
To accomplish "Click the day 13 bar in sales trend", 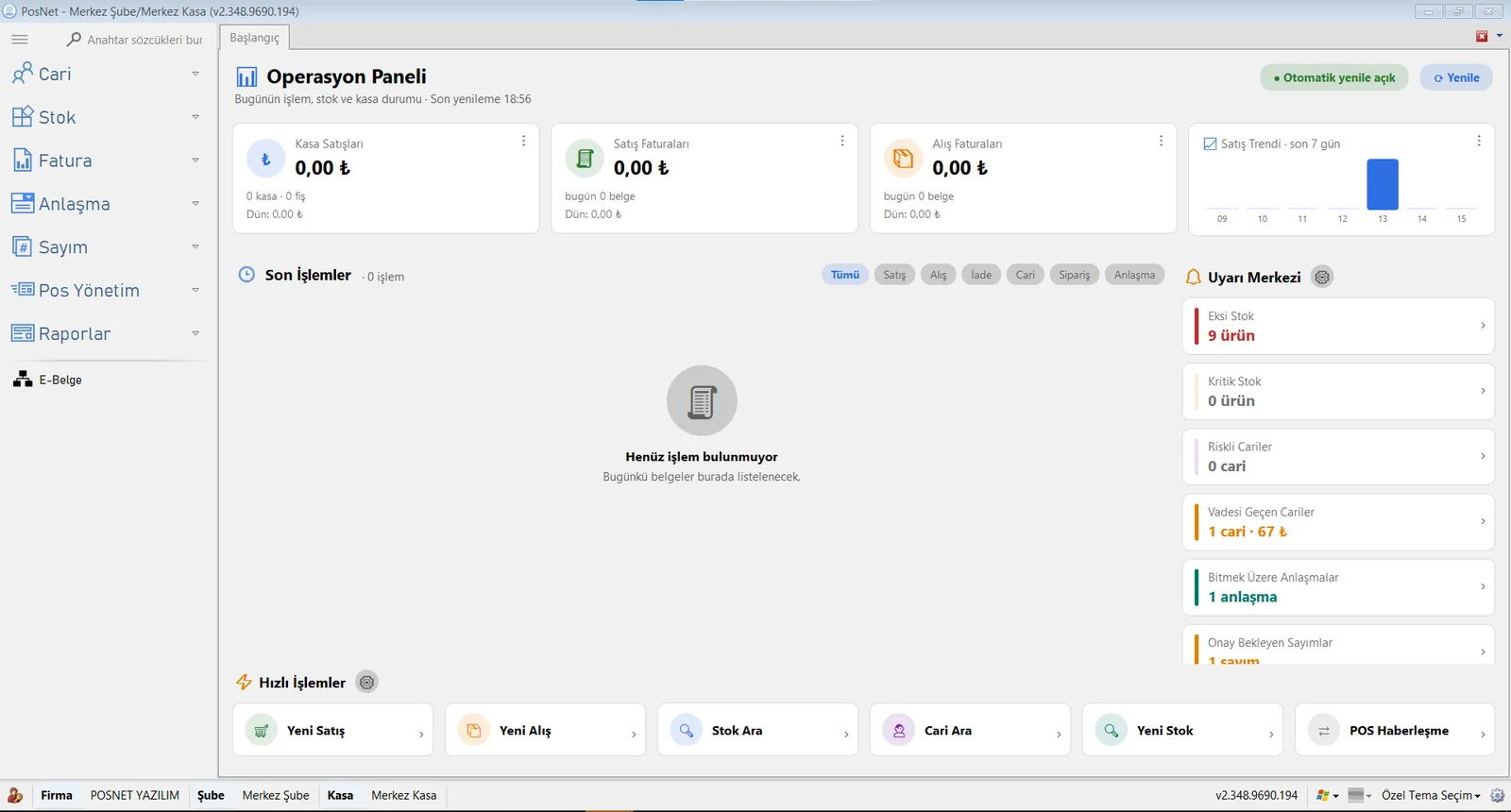I will (1383, 184).
